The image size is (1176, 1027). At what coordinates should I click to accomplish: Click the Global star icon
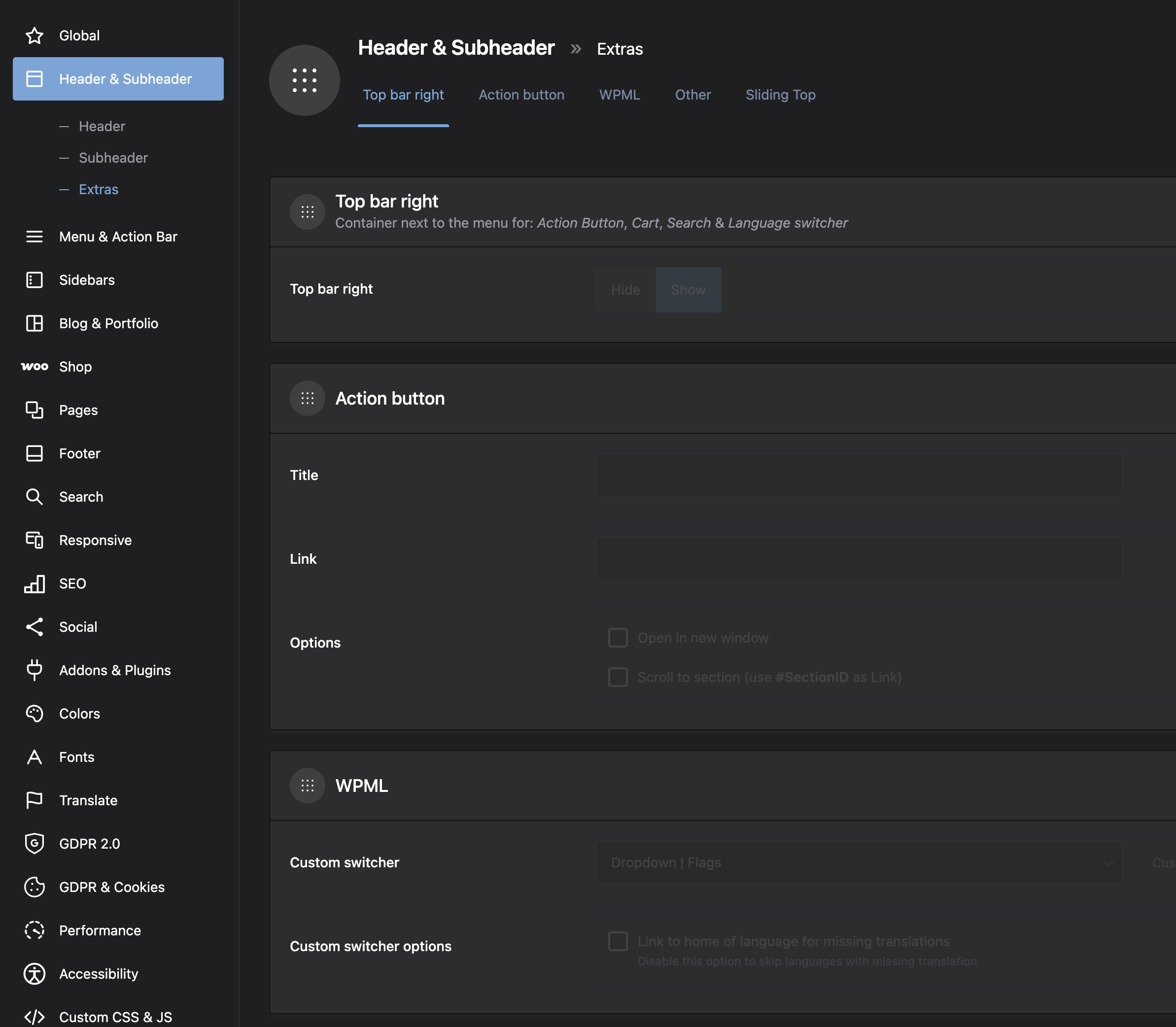35,35
